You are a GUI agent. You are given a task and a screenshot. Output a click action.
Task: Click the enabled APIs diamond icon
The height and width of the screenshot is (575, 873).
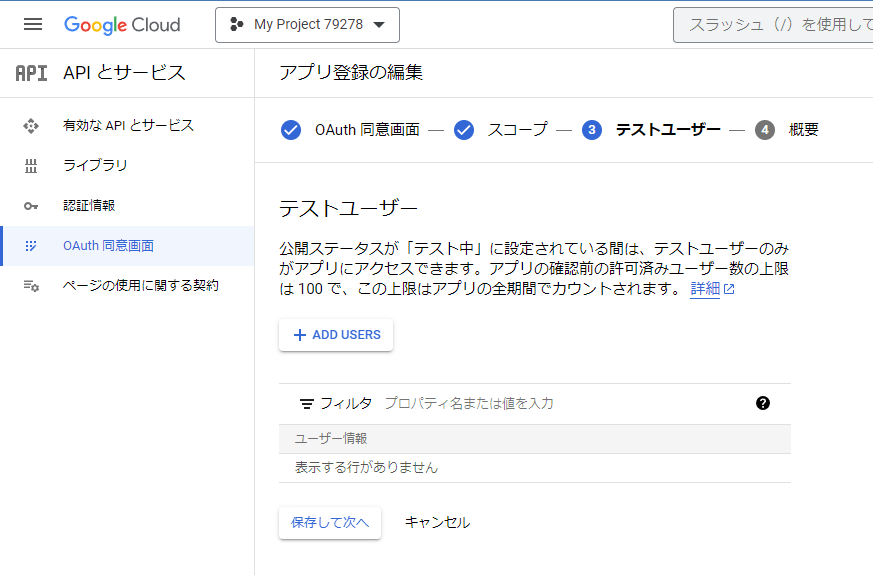[x=31, y=126]
